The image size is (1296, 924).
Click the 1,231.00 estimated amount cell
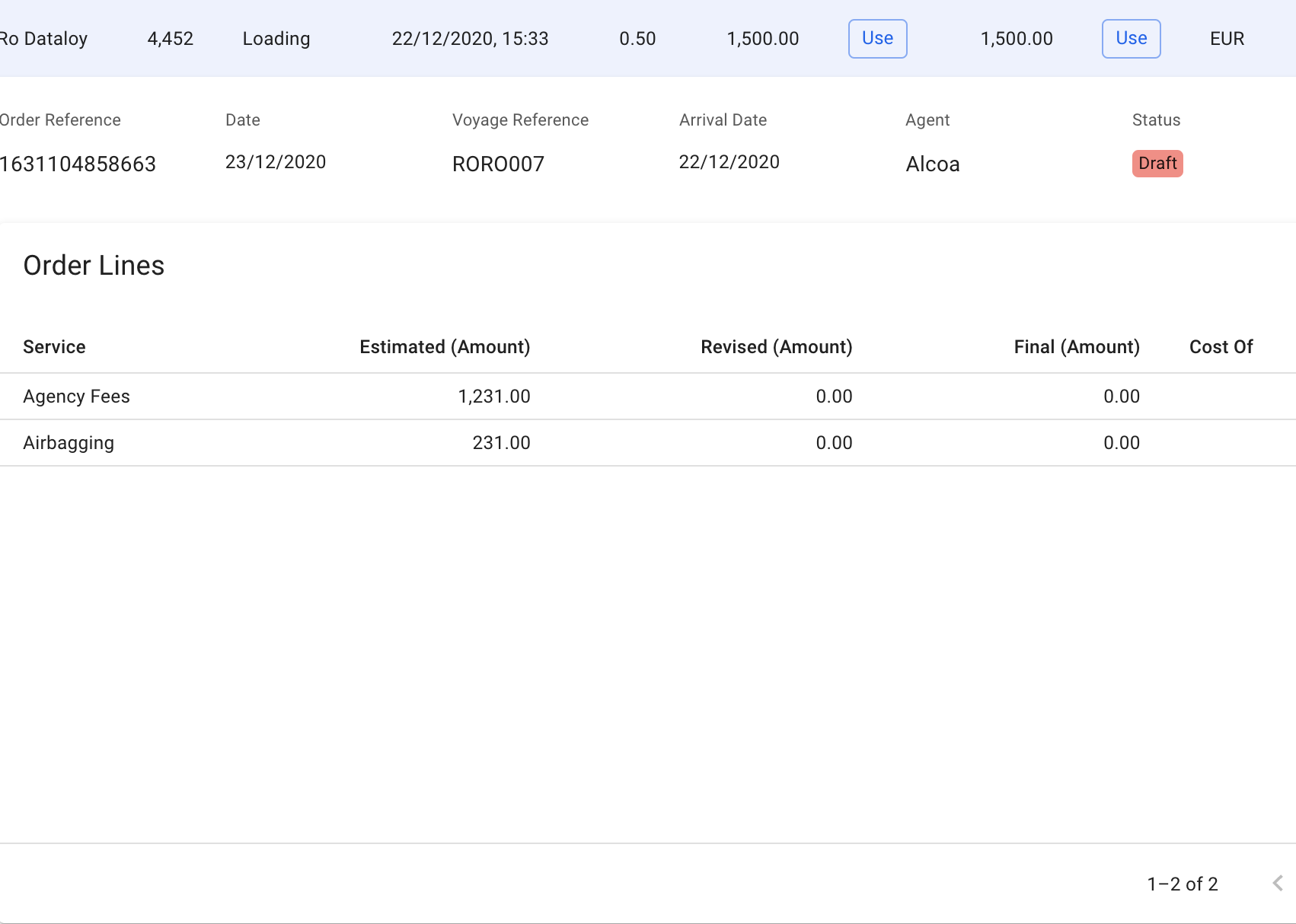coord(493,397)
